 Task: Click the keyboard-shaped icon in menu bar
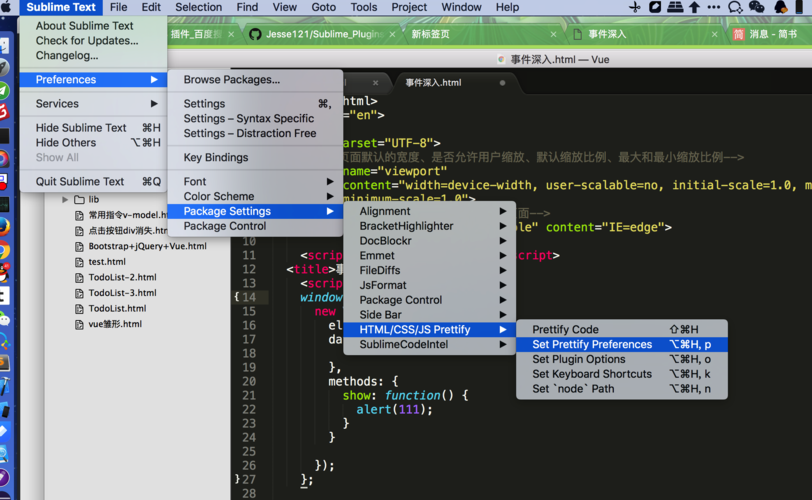coord(675,7)
